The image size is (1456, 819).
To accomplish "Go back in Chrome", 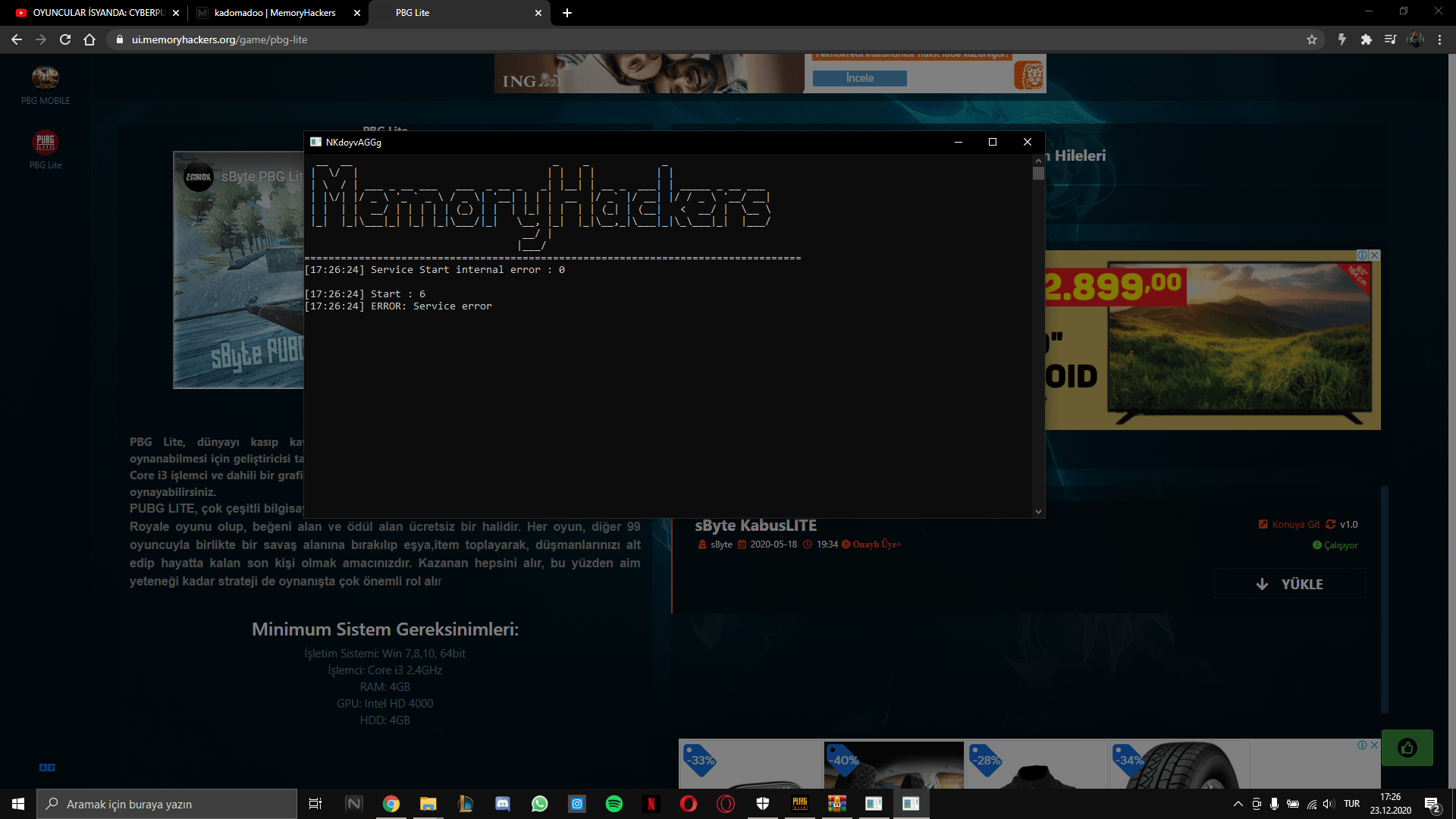I will click(17, 39).
